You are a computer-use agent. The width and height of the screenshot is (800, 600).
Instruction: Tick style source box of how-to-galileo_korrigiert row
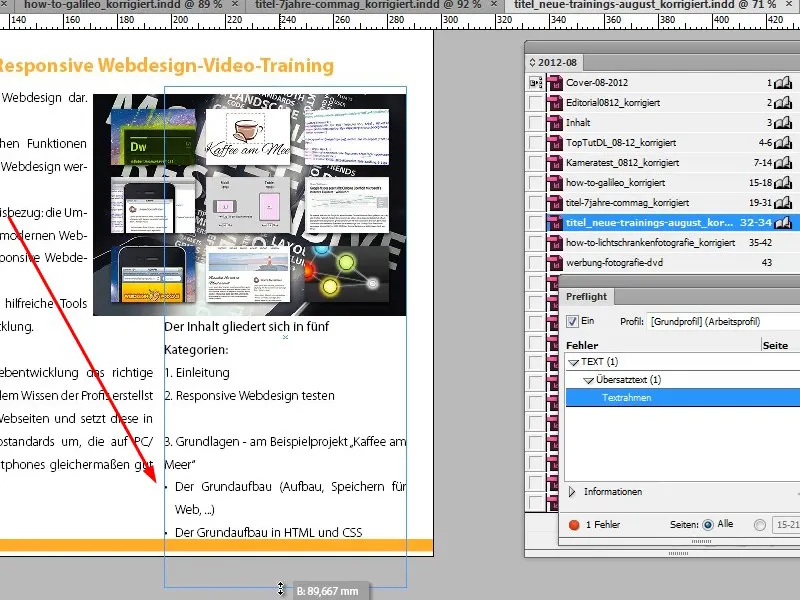[536, 183]
